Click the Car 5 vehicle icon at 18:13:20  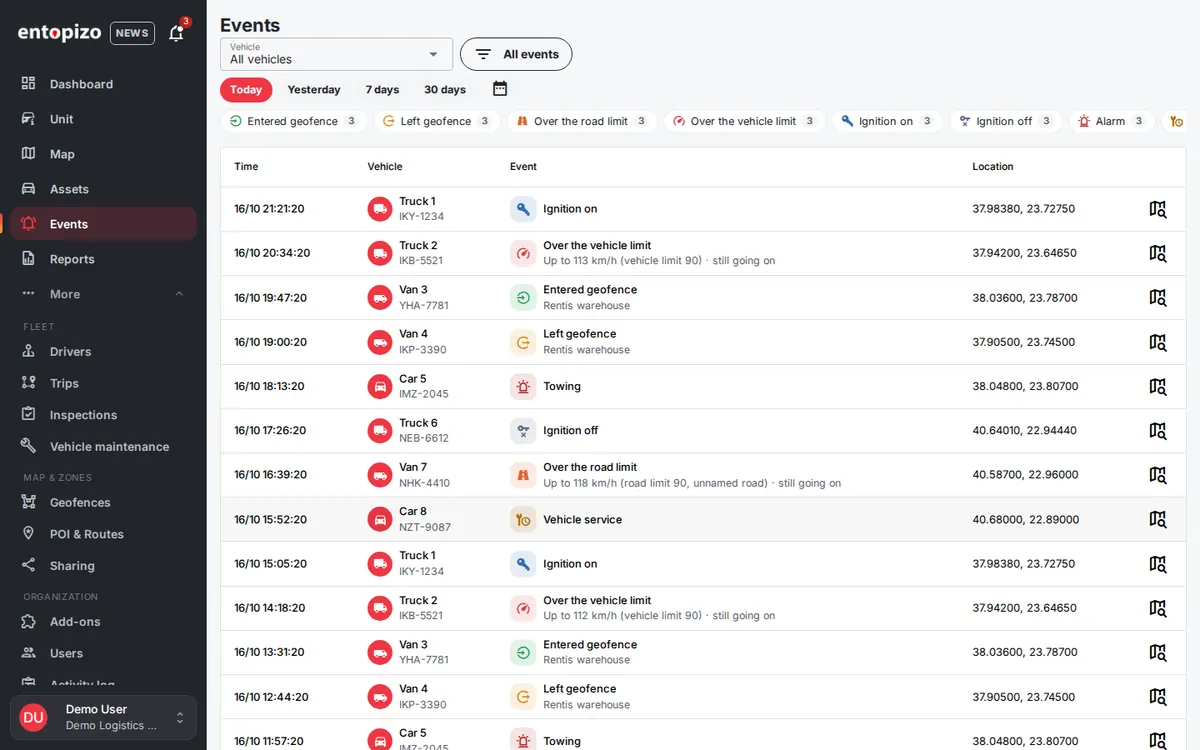[x=380, y=386]
